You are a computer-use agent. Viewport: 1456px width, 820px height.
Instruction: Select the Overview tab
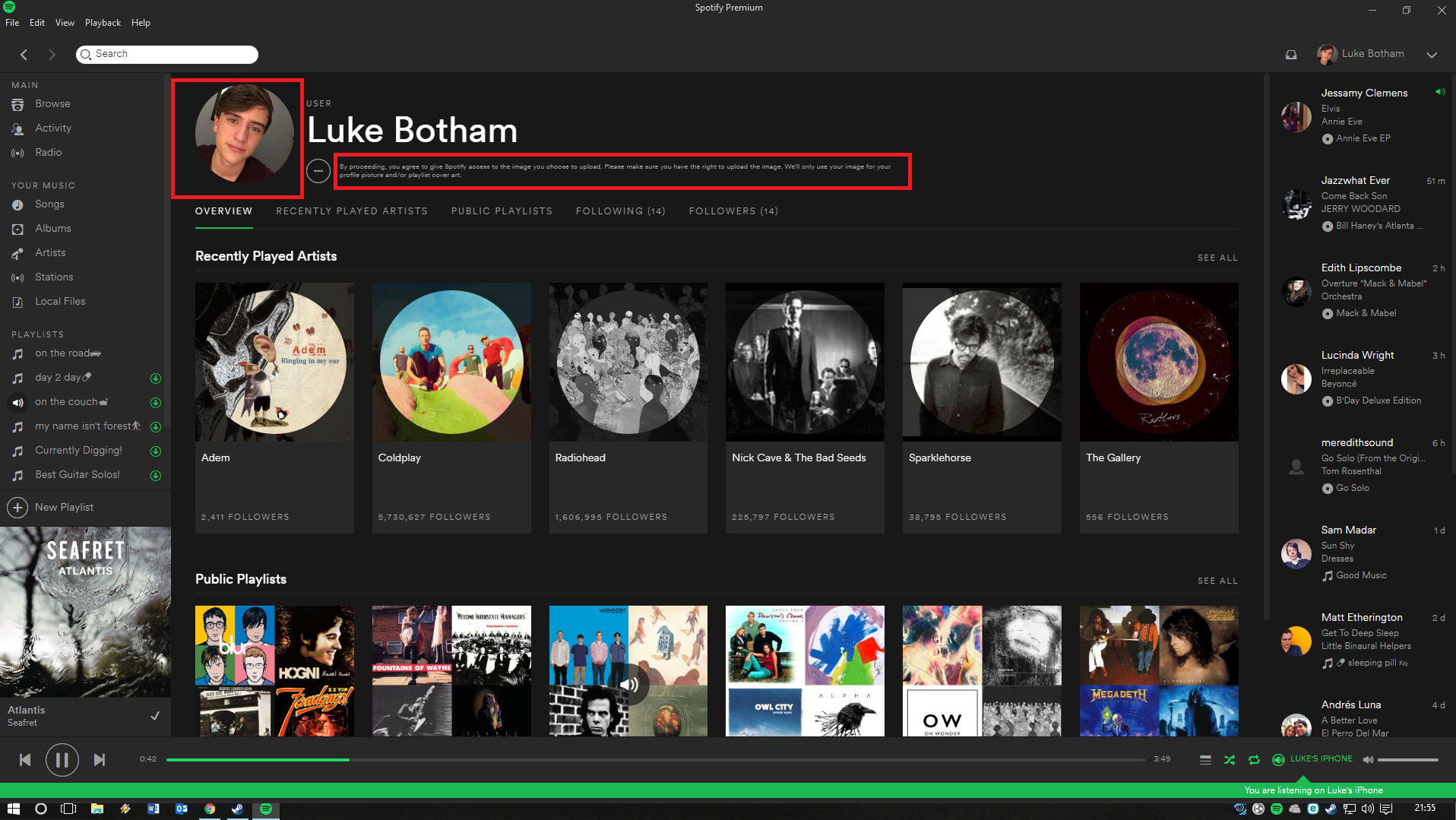point(223,211)
